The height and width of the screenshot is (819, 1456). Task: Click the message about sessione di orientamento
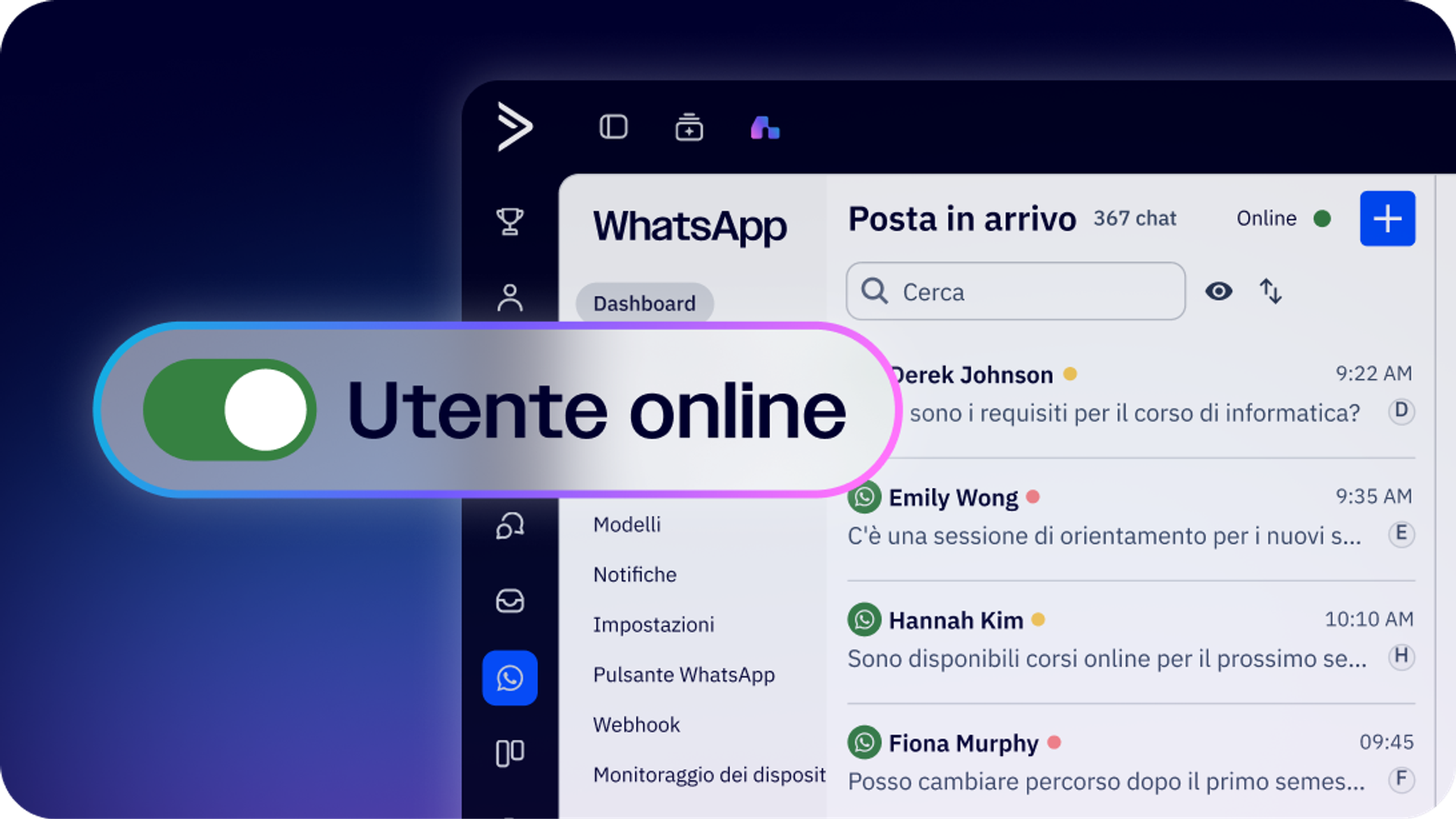[1105, 536]
